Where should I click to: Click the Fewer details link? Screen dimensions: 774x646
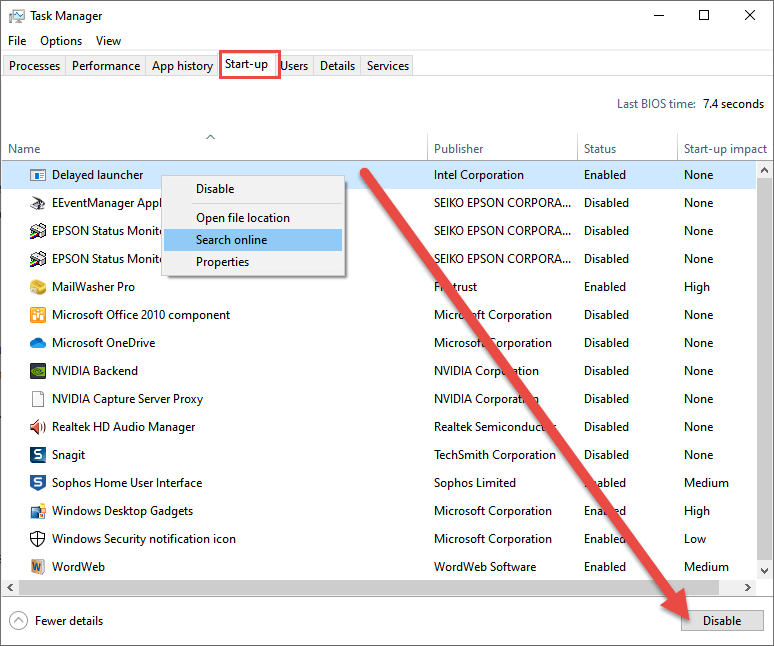(69, 621)
